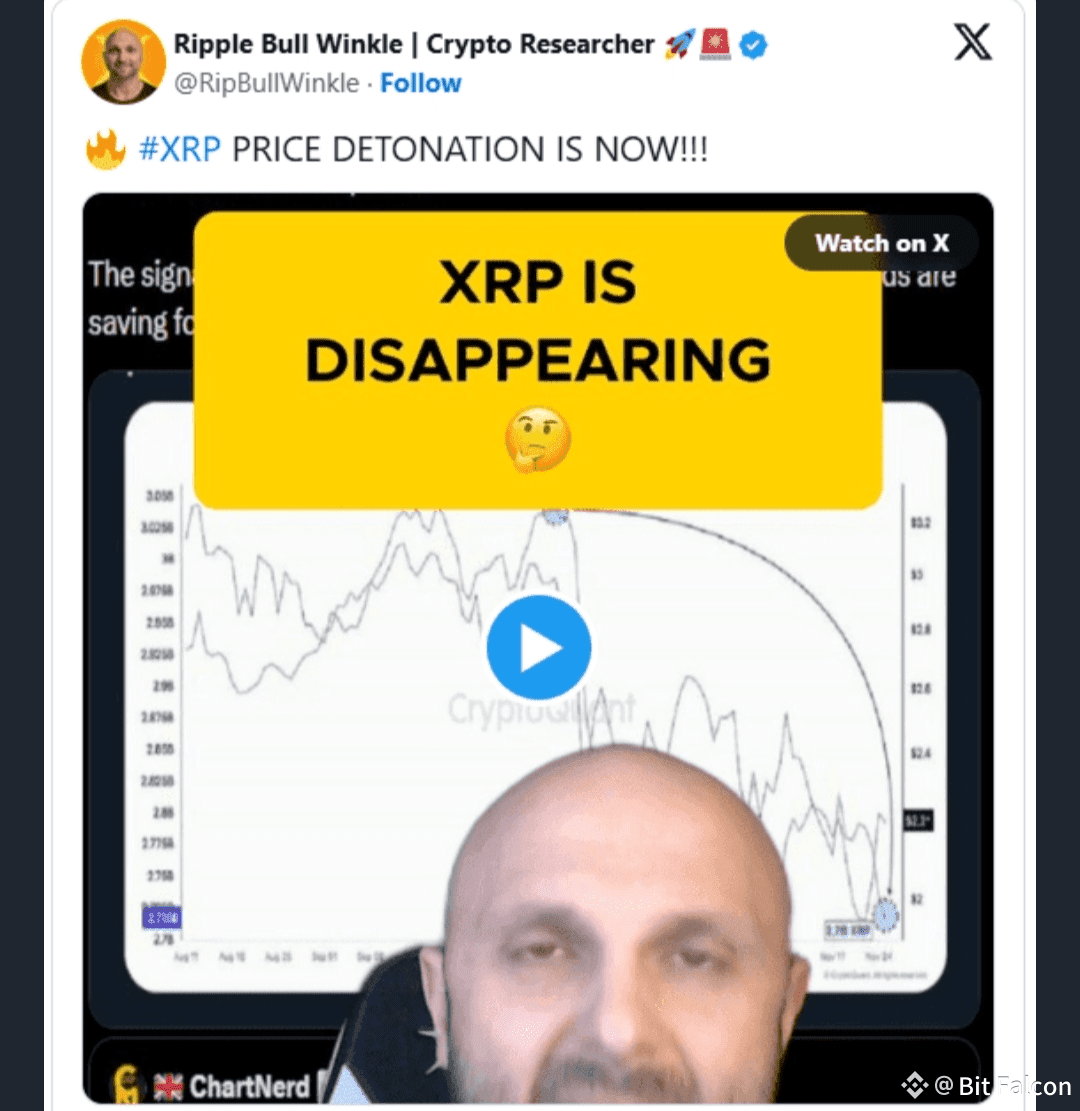Click the blue verified badge
The image size is (1080, 1111).
coord(753,45)
